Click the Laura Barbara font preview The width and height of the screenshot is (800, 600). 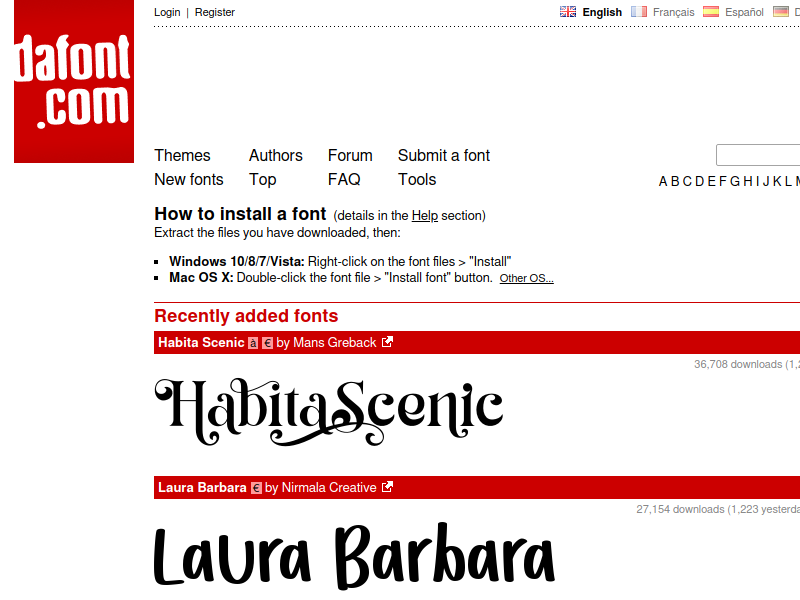354,555
